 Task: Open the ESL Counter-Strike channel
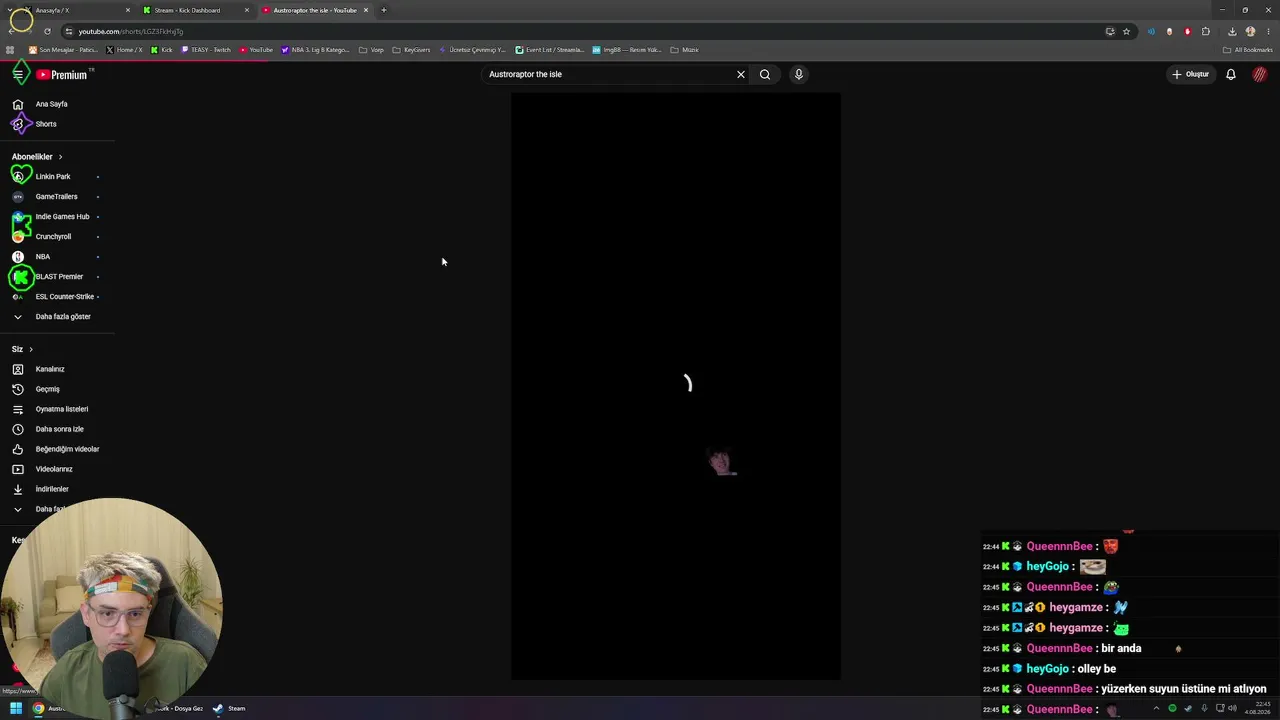pos(65,297)
